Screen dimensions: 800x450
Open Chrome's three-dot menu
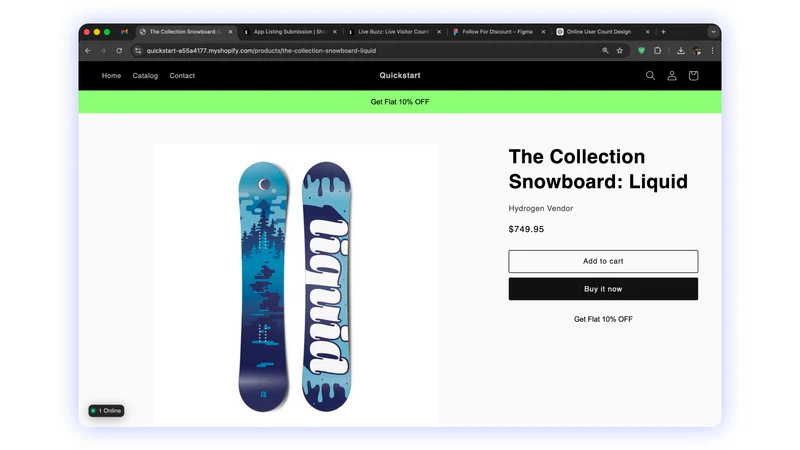tap(713, 51)
